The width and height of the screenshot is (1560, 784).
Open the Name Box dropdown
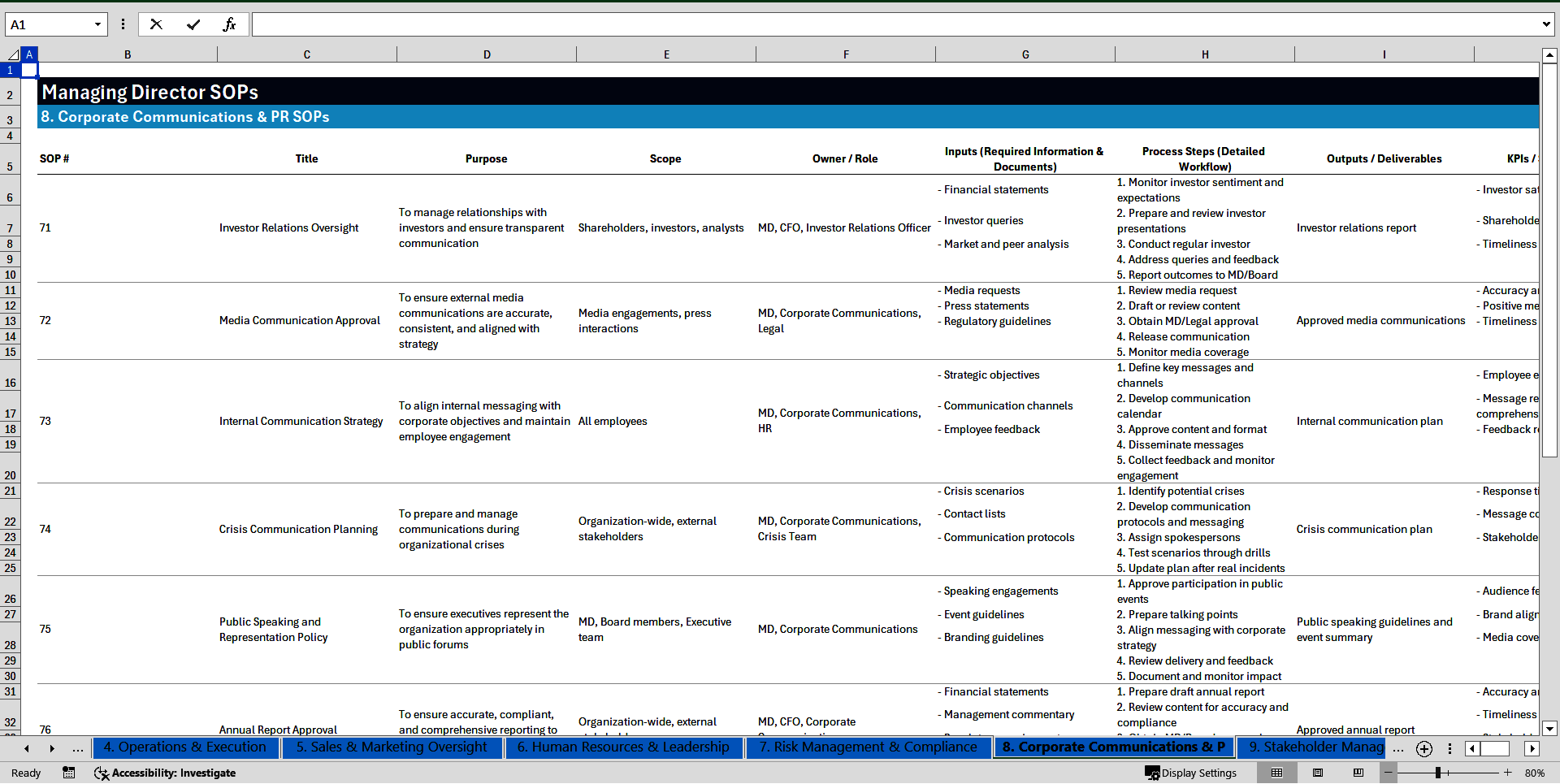click(97, 24)
